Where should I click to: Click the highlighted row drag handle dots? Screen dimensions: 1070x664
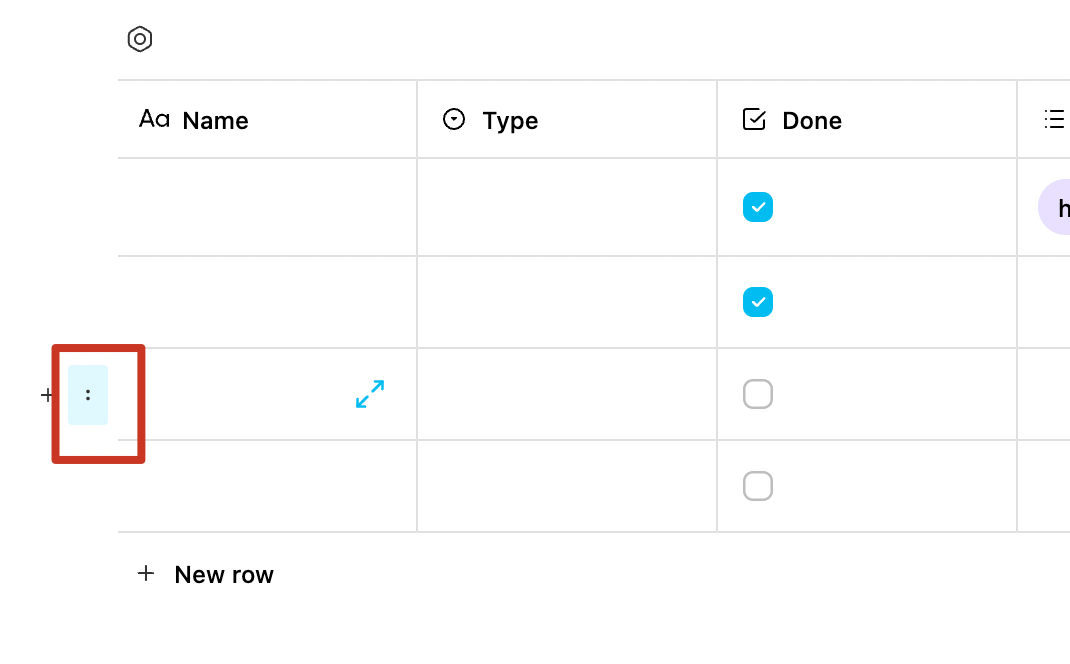[x=88, y=395]
